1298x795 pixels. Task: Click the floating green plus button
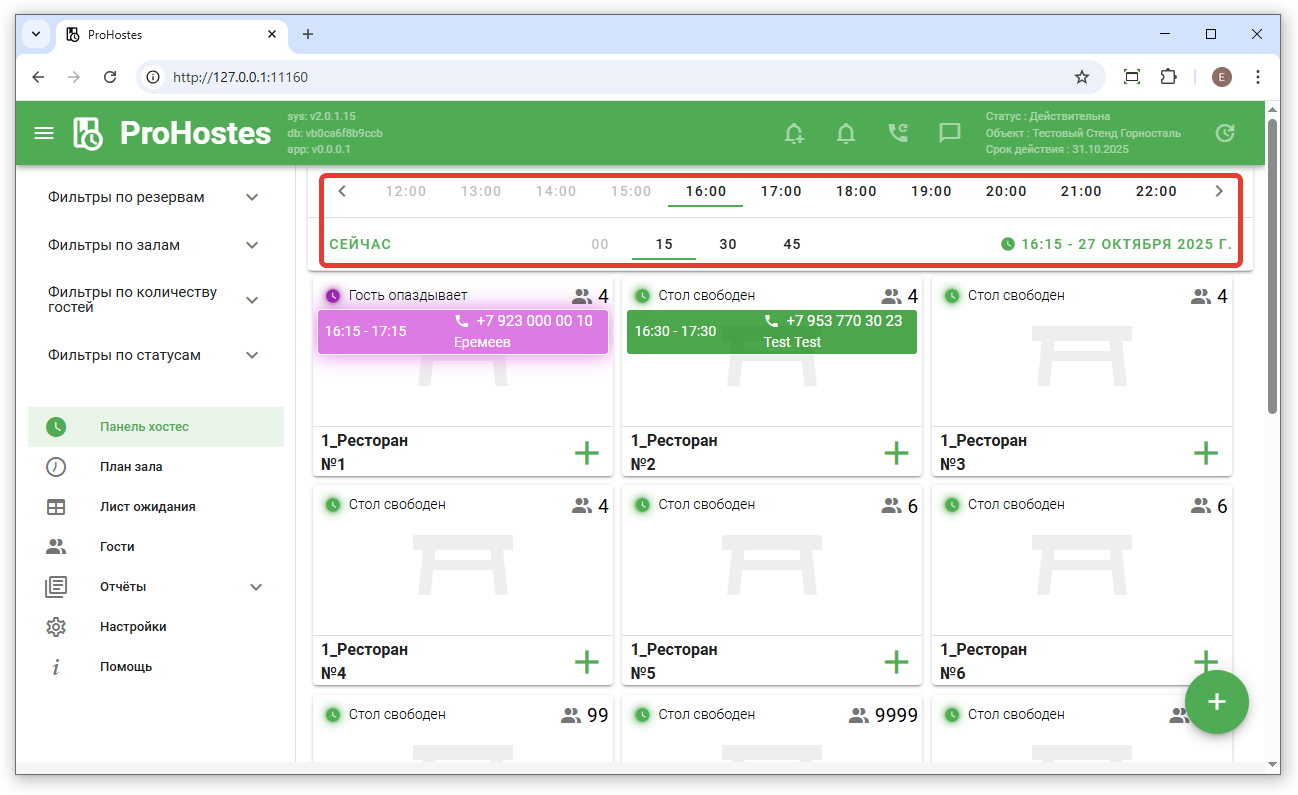[1216, 702]
